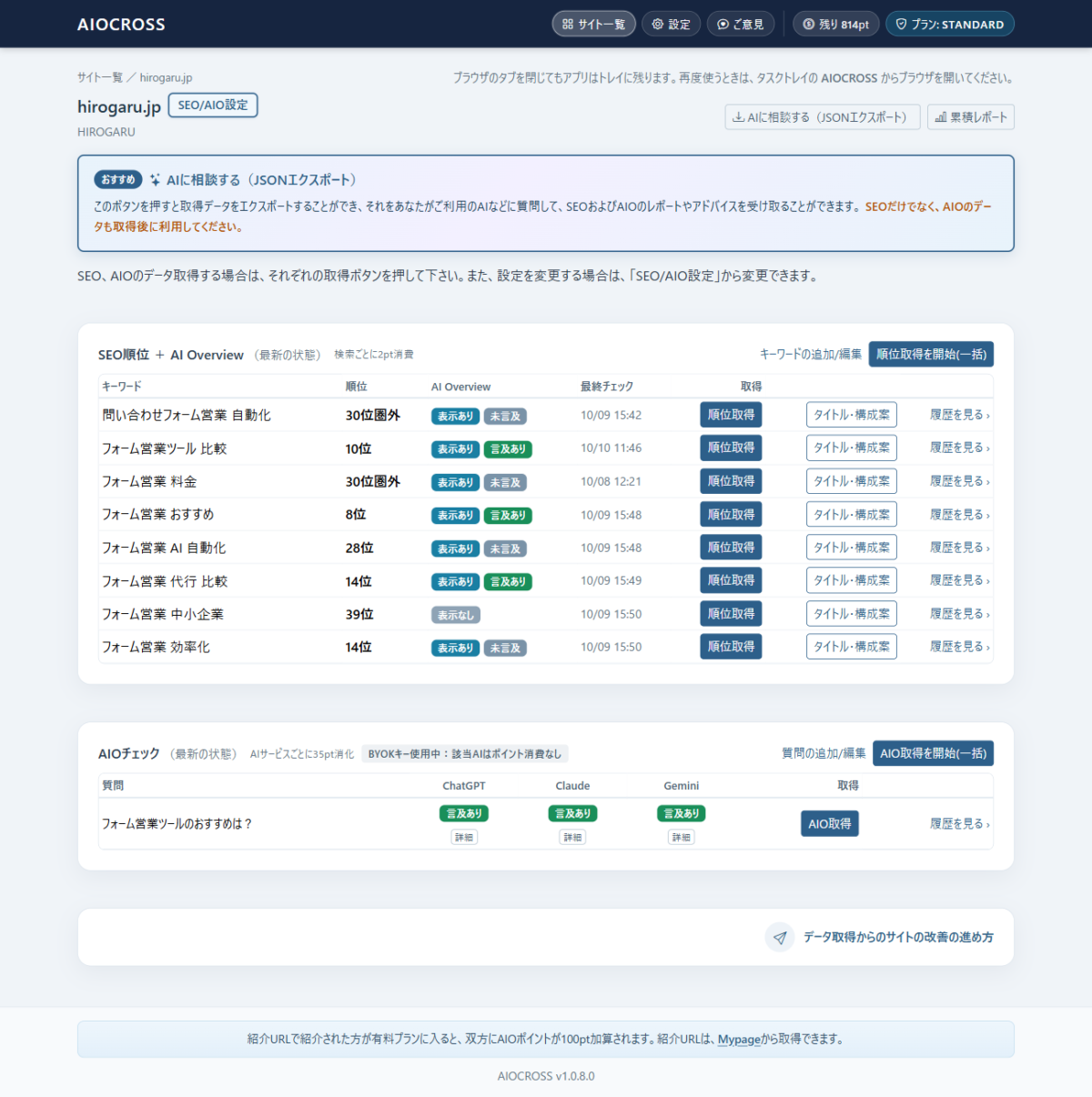This screenshot has height=1097, width=1092.
Task: Expand 履歴を見る in AIOチェック row
Action: [959, 824]
